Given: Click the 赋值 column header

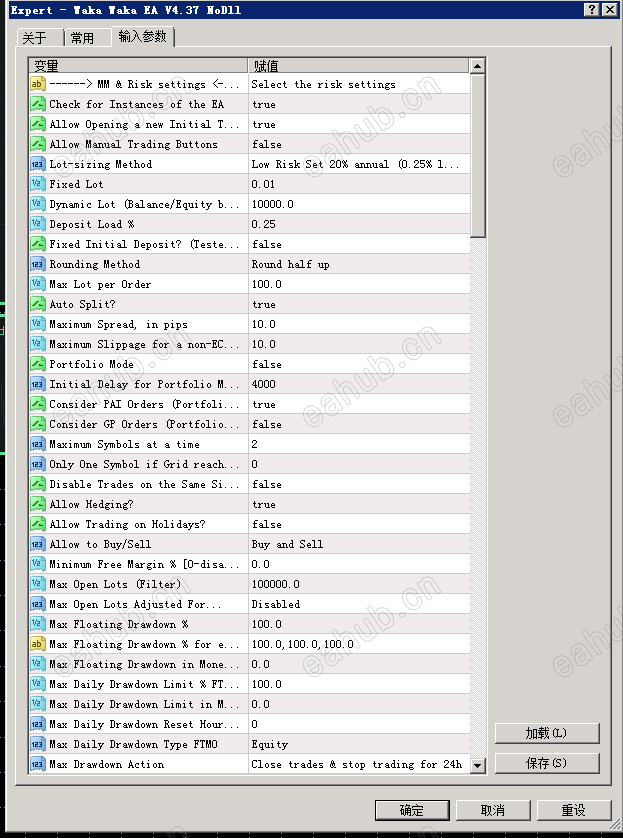Looking at the screenshot, I should (359, 65).
